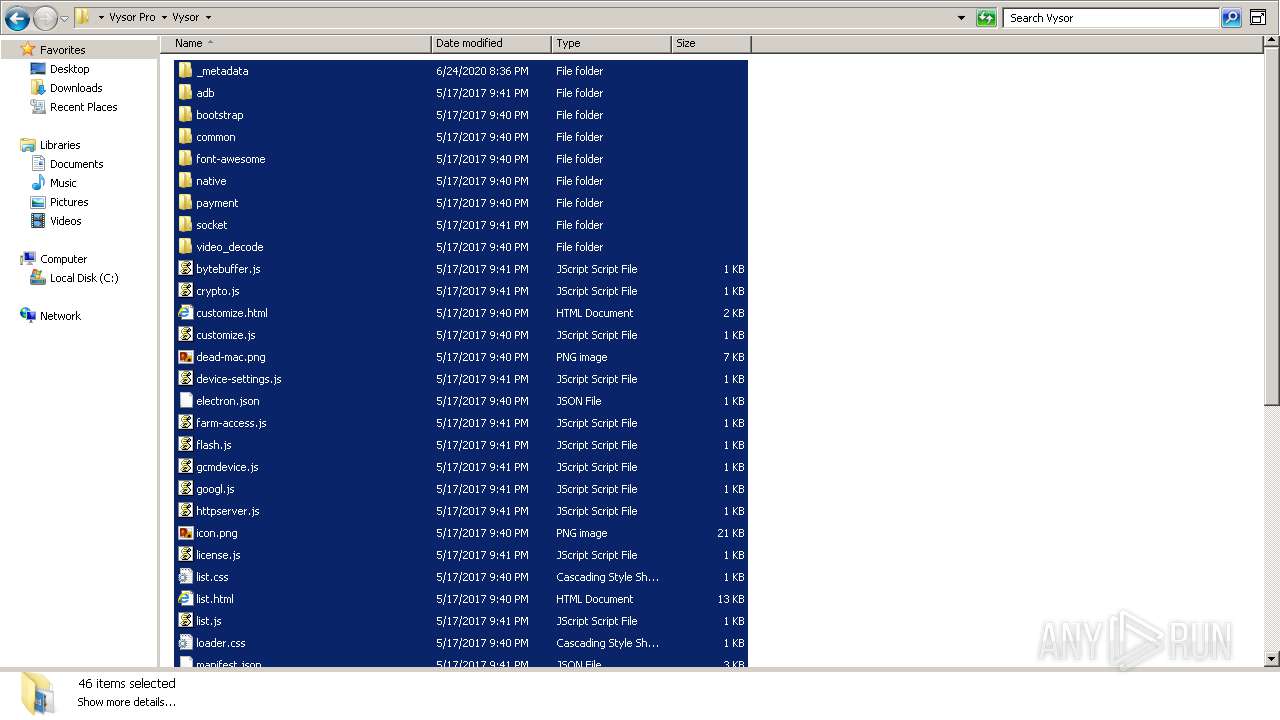Select the license.js file name
Image resolution: width=1280 pixels, height=720 pixels.
(x=218, y=555)
